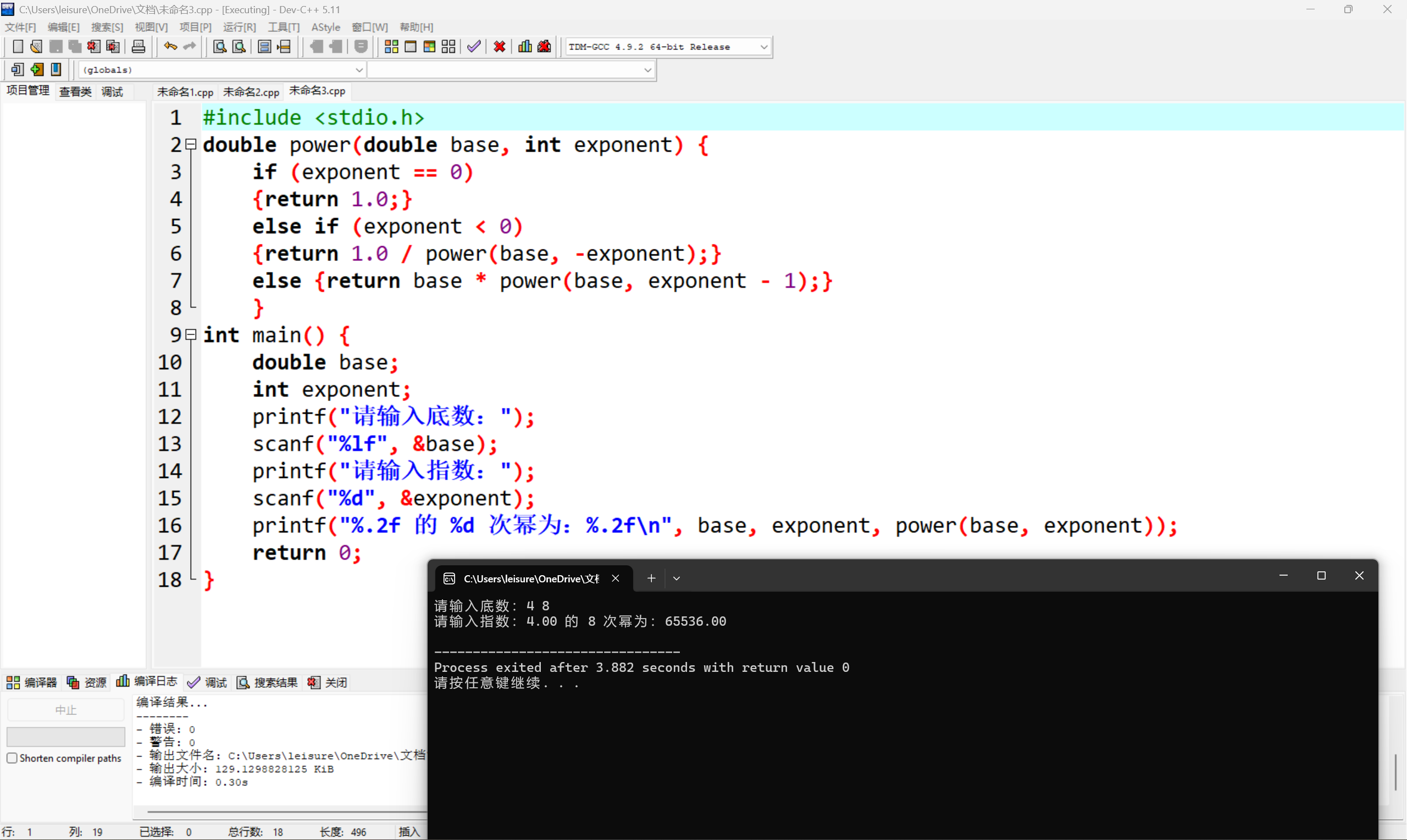Enable Shorten compiler paths
The image size is (1407, 840).
pos(12,758)
